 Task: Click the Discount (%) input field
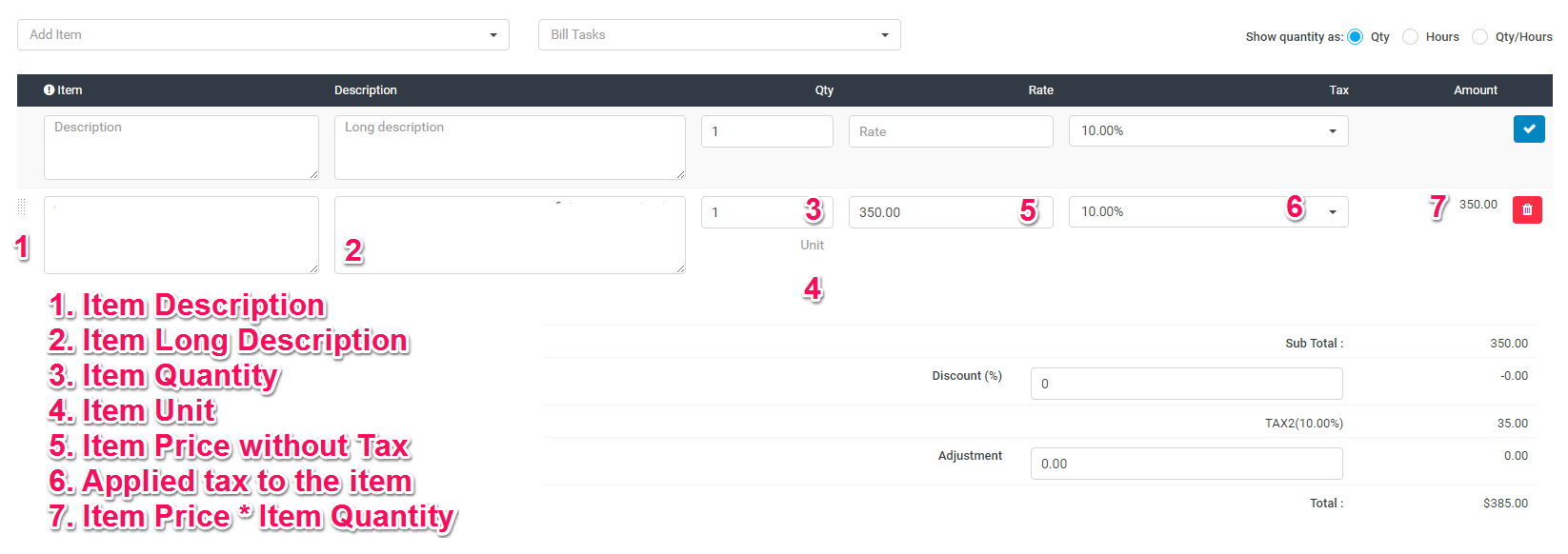pyautogui.click(x=1186, y=384)
